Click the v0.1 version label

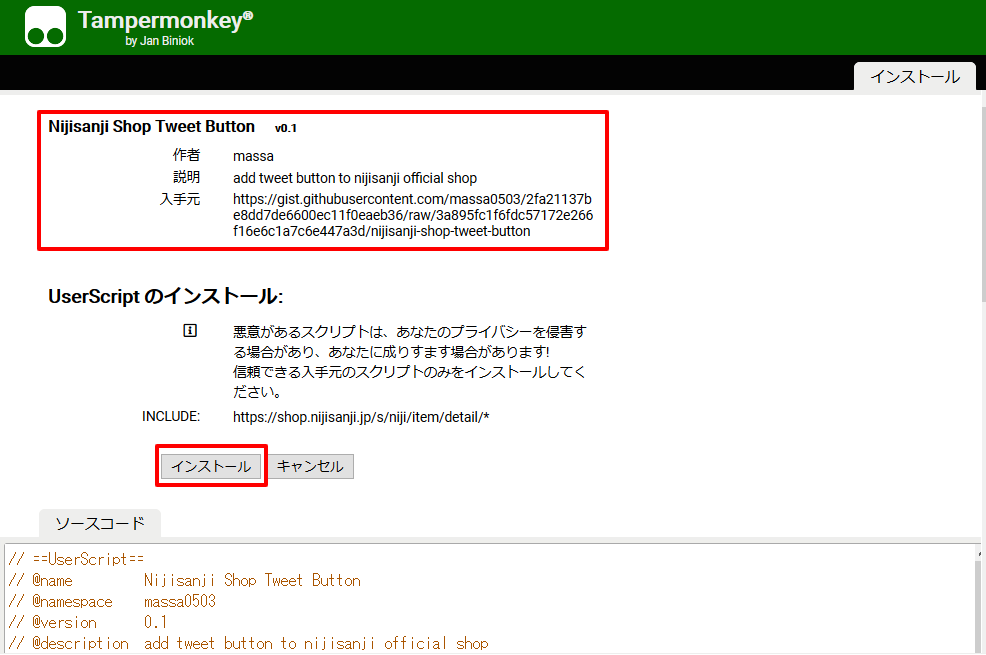286,128
